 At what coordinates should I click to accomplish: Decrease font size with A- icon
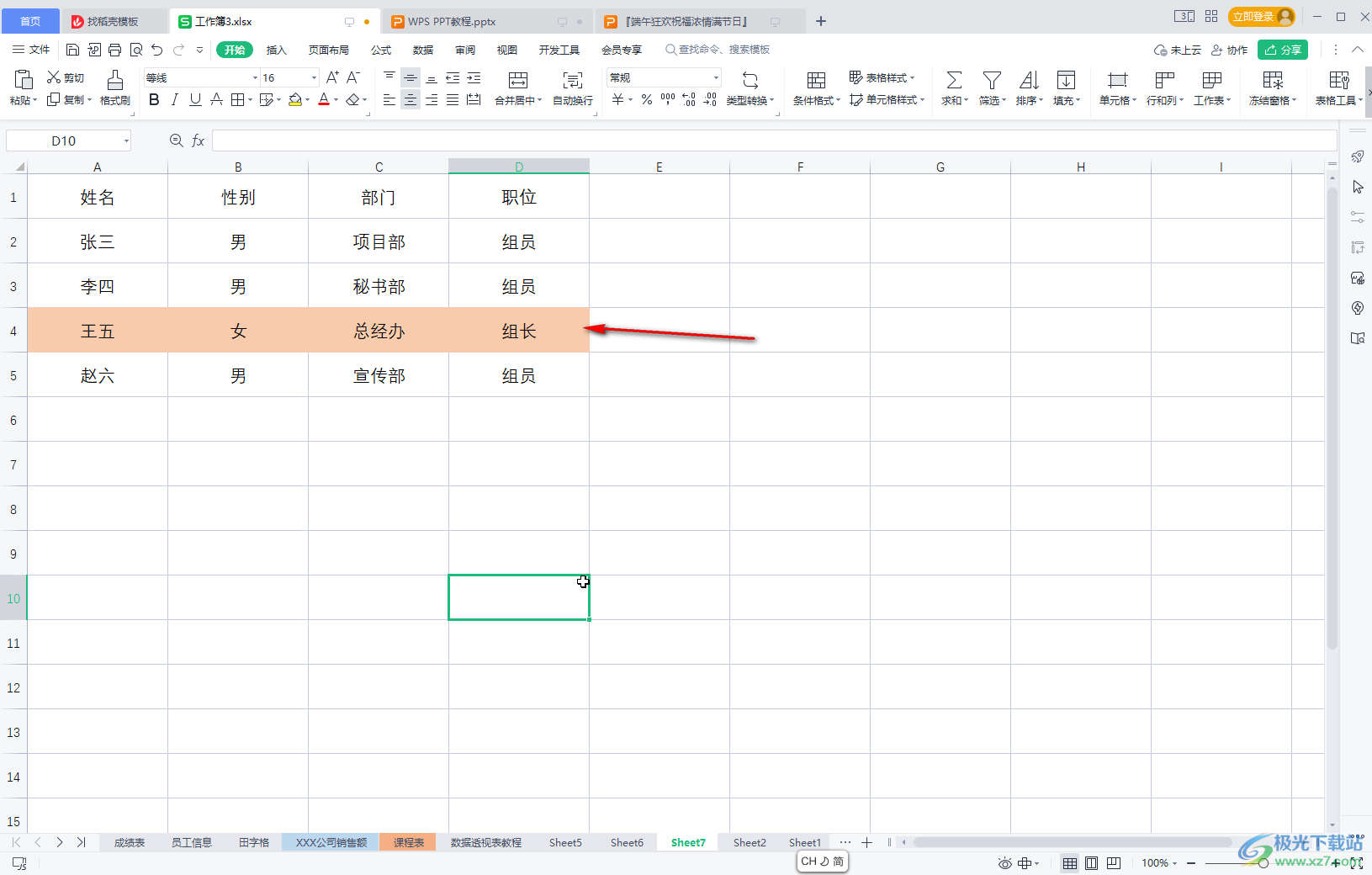point(353,77)
